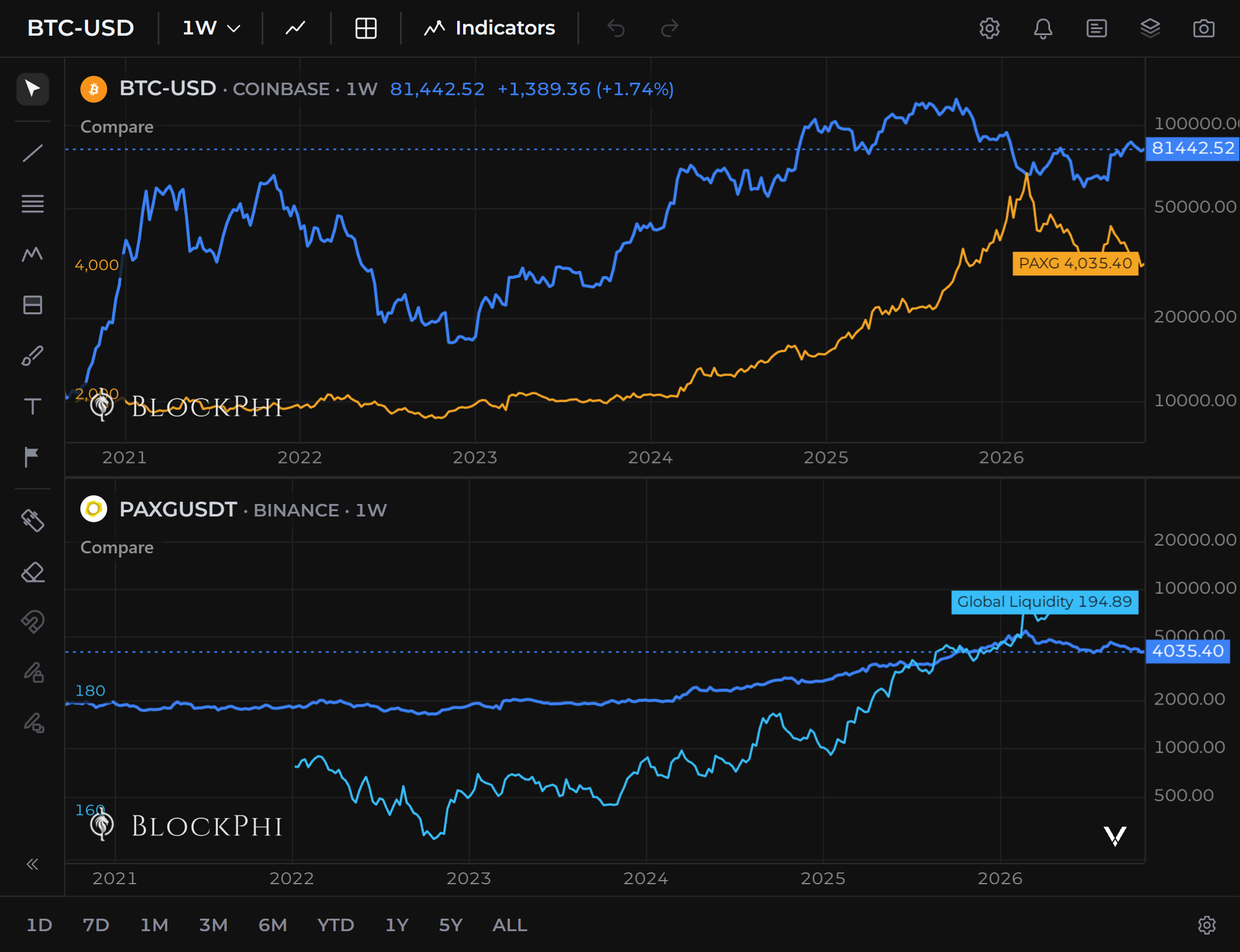Open chart settings gear in top bar
The image size is (1240, 952).
click(x=989, y=28)
